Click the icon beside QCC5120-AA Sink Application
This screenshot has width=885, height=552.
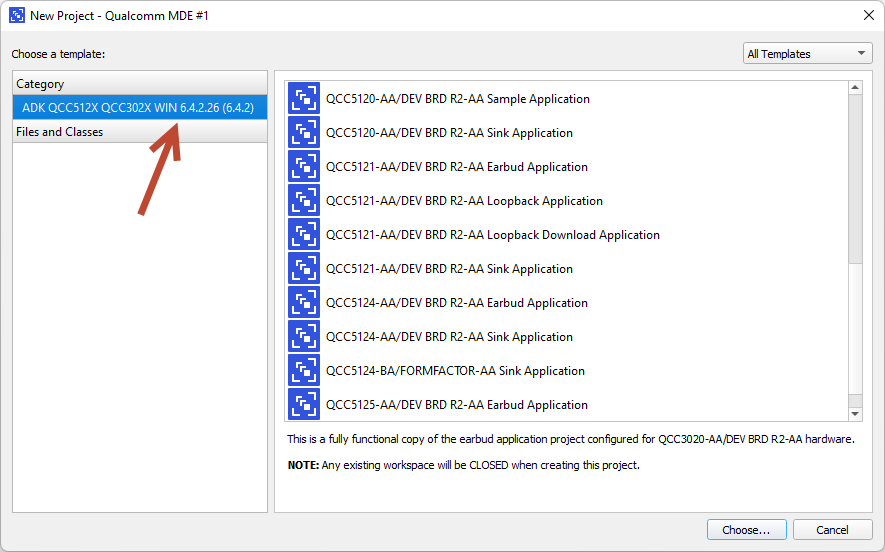point(304,133)
